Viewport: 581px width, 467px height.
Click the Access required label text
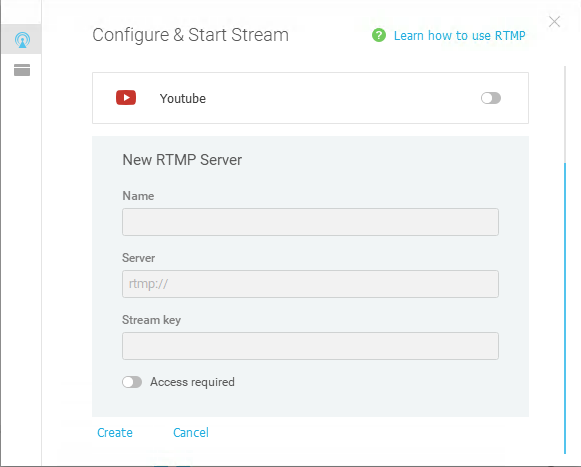click(x=192, y=382)
